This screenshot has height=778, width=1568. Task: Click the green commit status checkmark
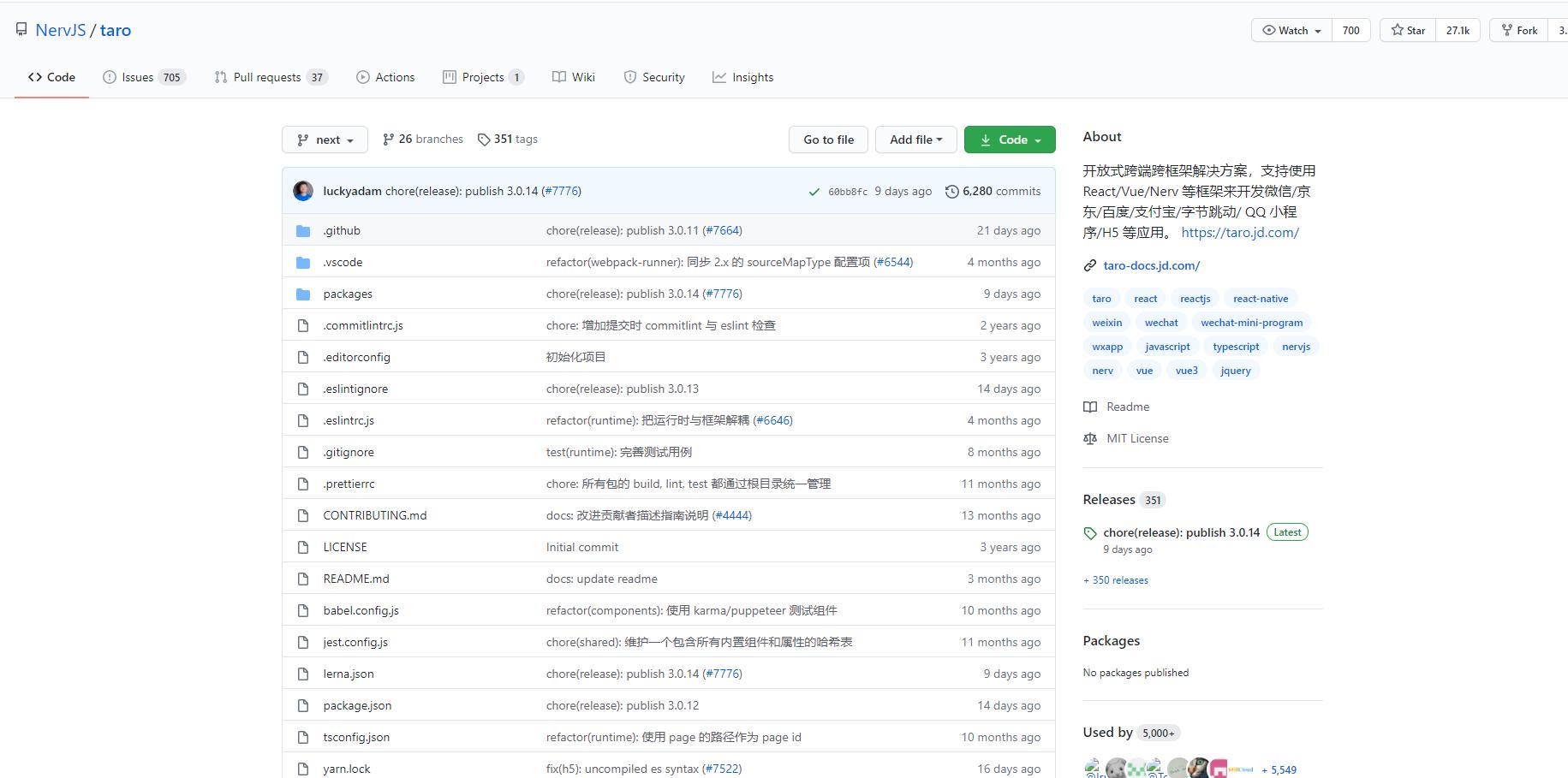click(x=814, y=192)
